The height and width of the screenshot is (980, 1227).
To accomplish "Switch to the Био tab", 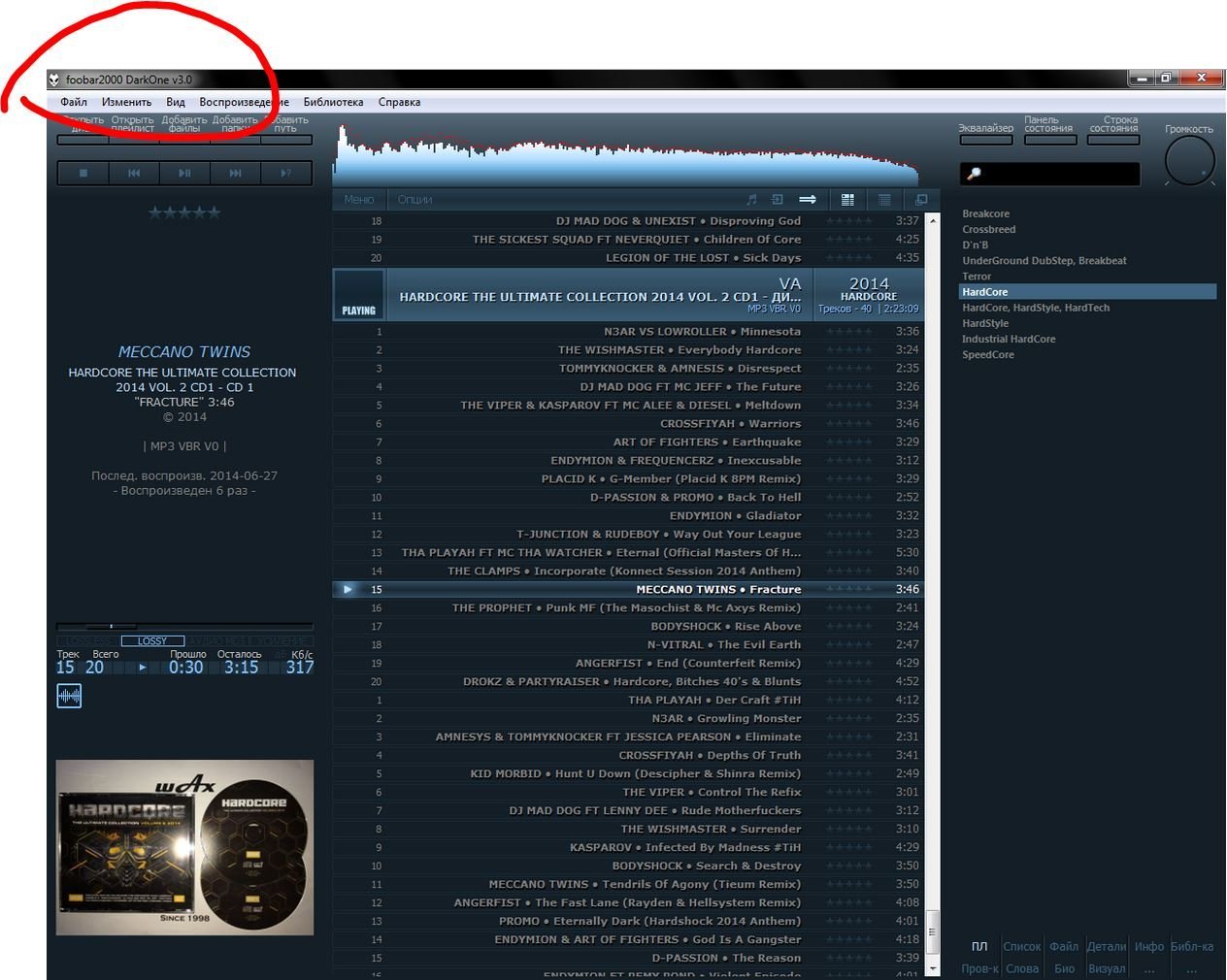I will pos(1065,968).
